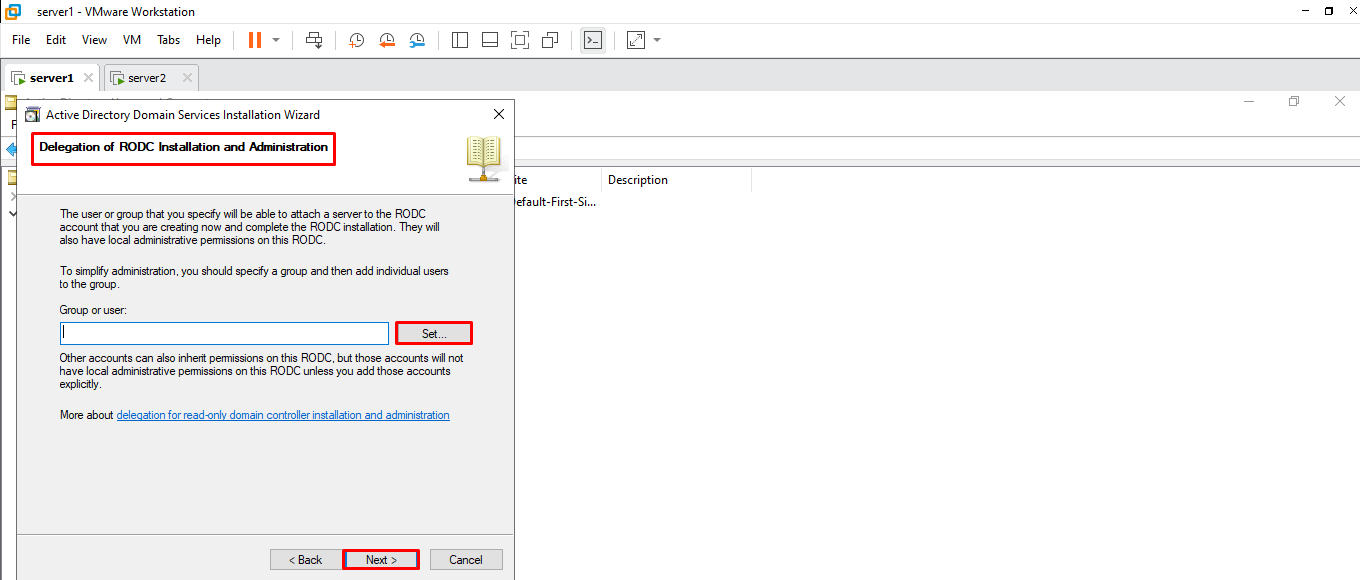The width and height of the screenshot is (1360, 580).
Task: Cancel the installation wizard
Action: click(x=466, y=560)
